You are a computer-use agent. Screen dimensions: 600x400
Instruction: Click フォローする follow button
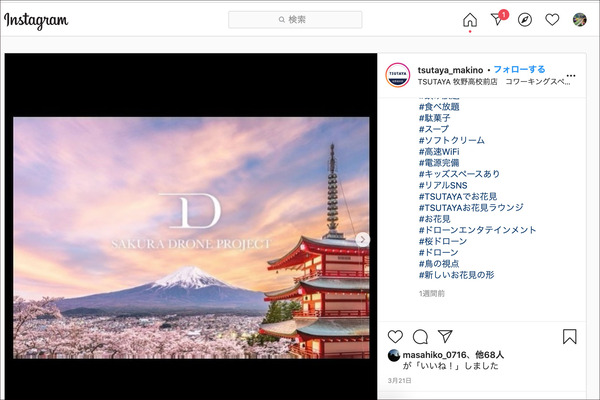519,69
